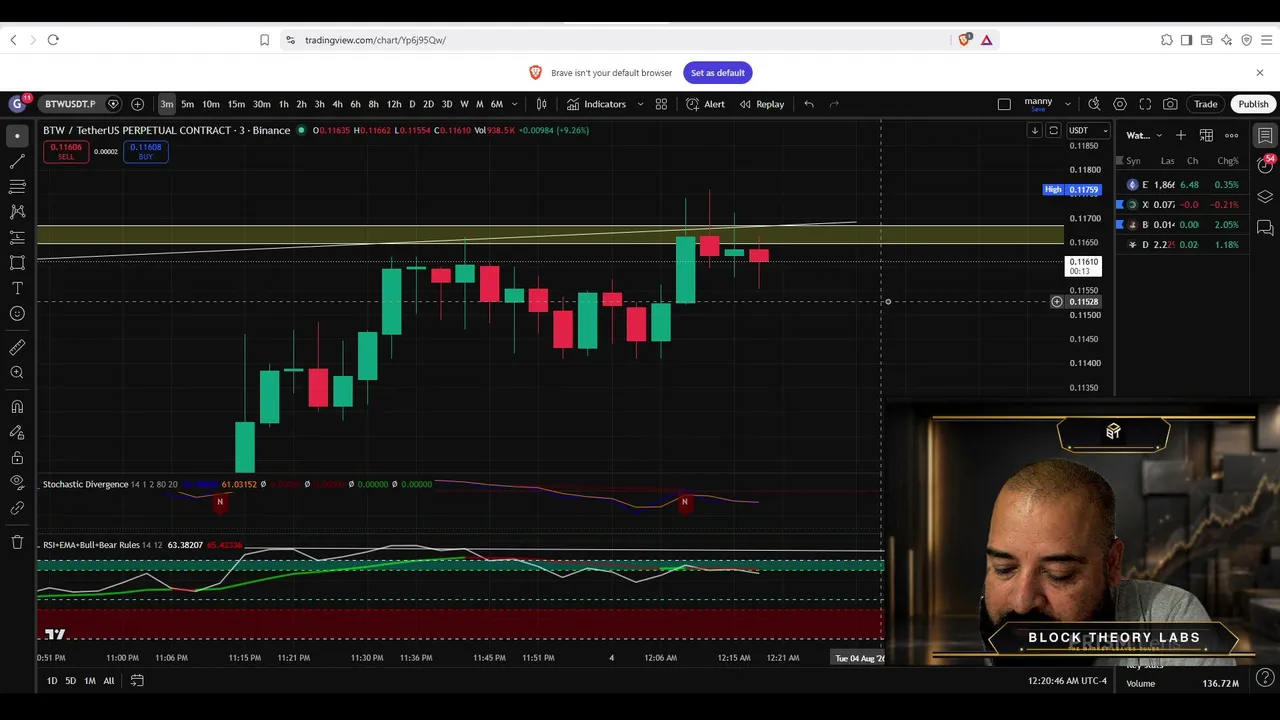Viewport: 1280px width, 720px height.
Task: Select the D daily timeframe
Action: 412,104
